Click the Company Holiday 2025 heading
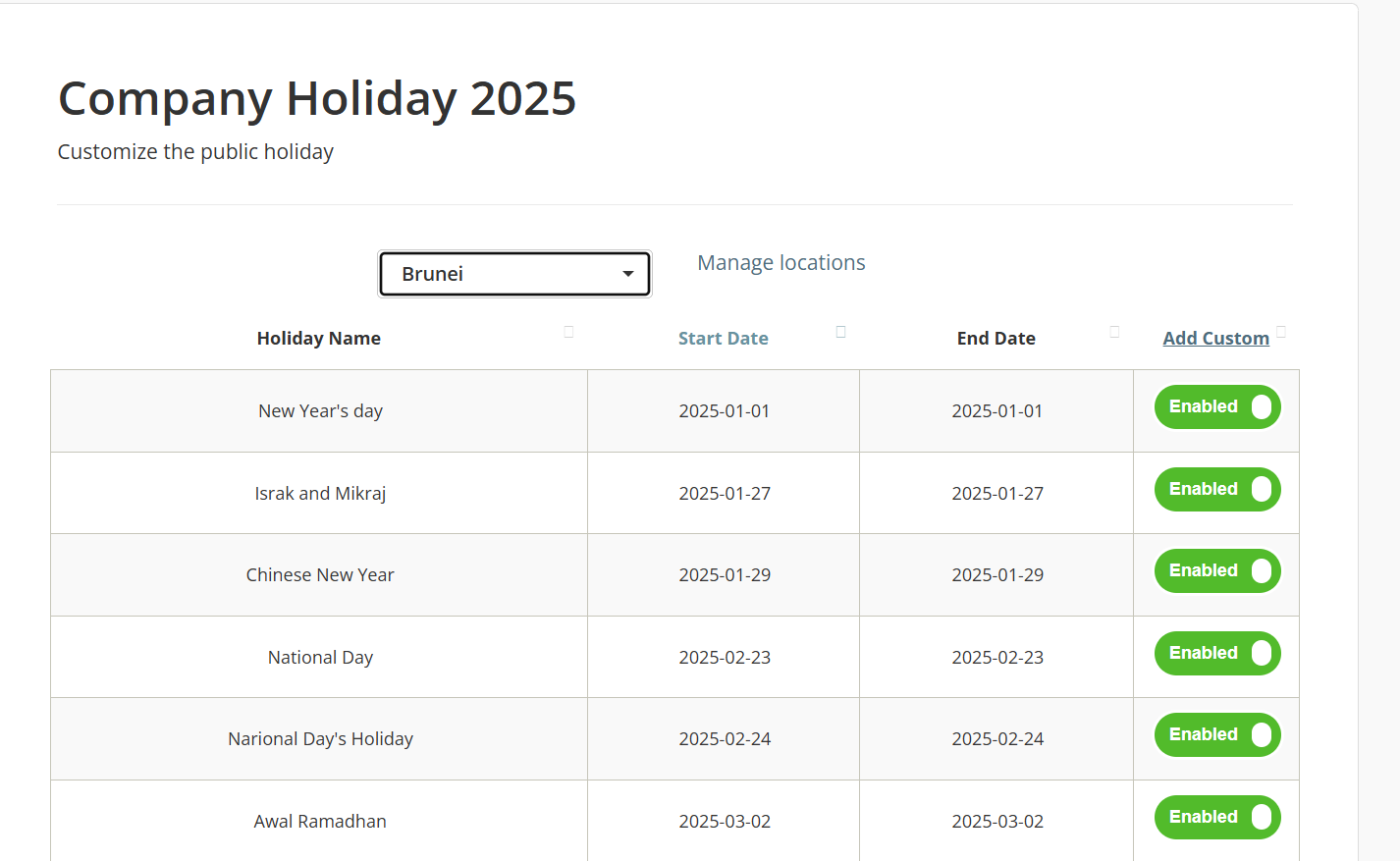The image size is (1400, 861). [x=317, y=99]
